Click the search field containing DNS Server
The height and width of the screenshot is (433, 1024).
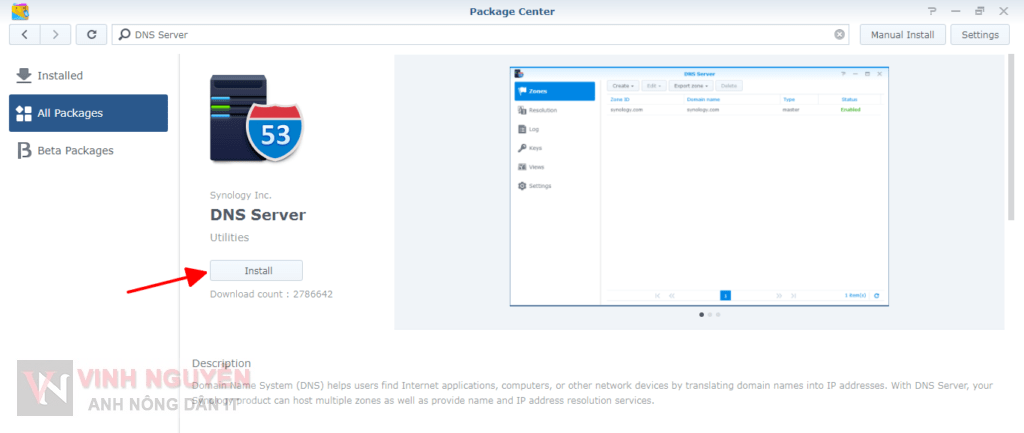point(480,34)
